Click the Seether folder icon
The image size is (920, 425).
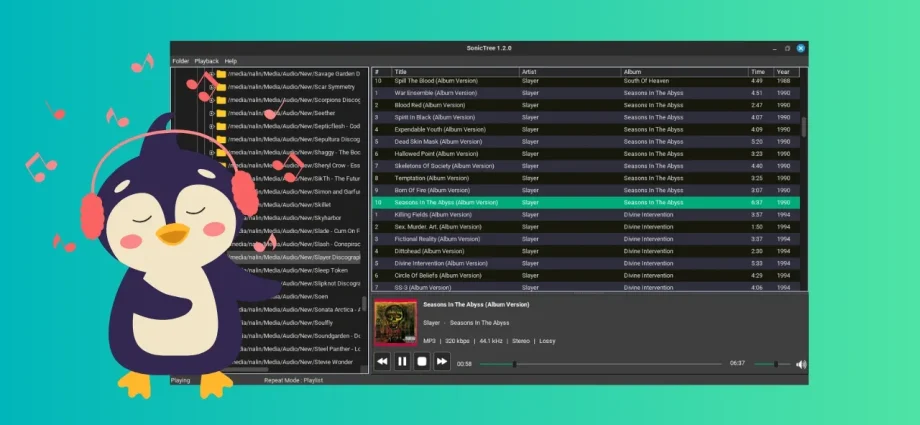[x=221, y=113]
